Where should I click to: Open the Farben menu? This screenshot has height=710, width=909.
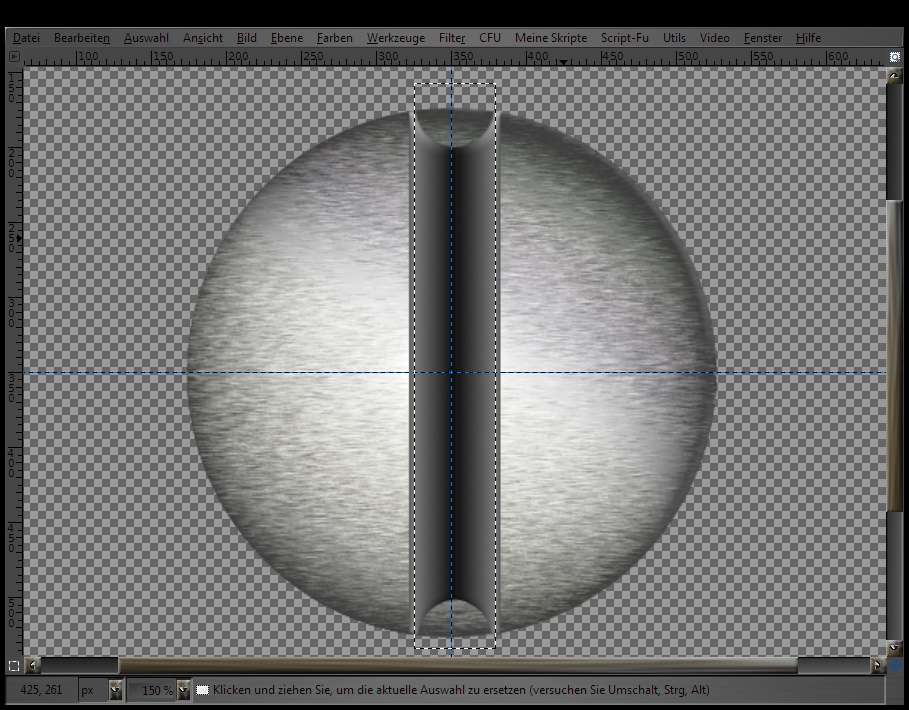(335, 38)
